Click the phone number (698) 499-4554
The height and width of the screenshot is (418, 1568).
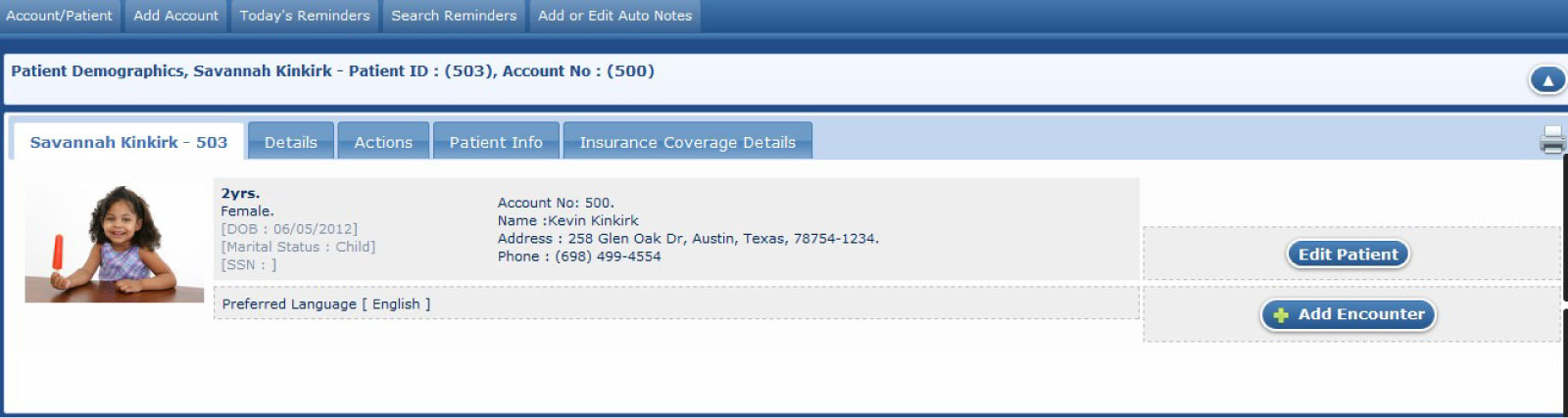click(608, 256)
